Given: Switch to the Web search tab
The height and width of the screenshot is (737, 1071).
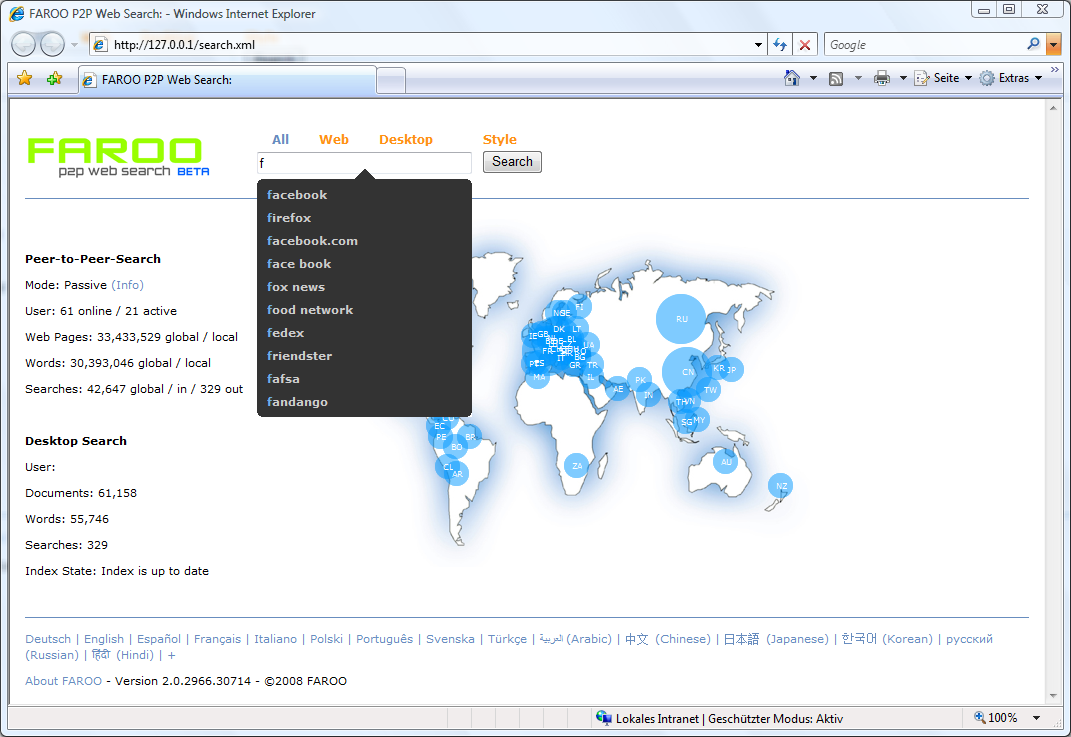Looking at the screenshot, I should coord(333,139).
